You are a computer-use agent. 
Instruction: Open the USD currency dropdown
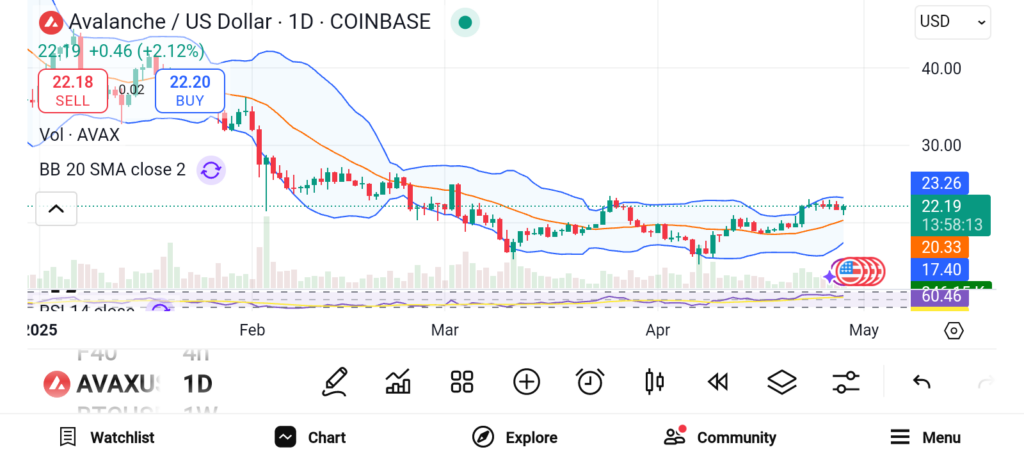click(952, 22)
